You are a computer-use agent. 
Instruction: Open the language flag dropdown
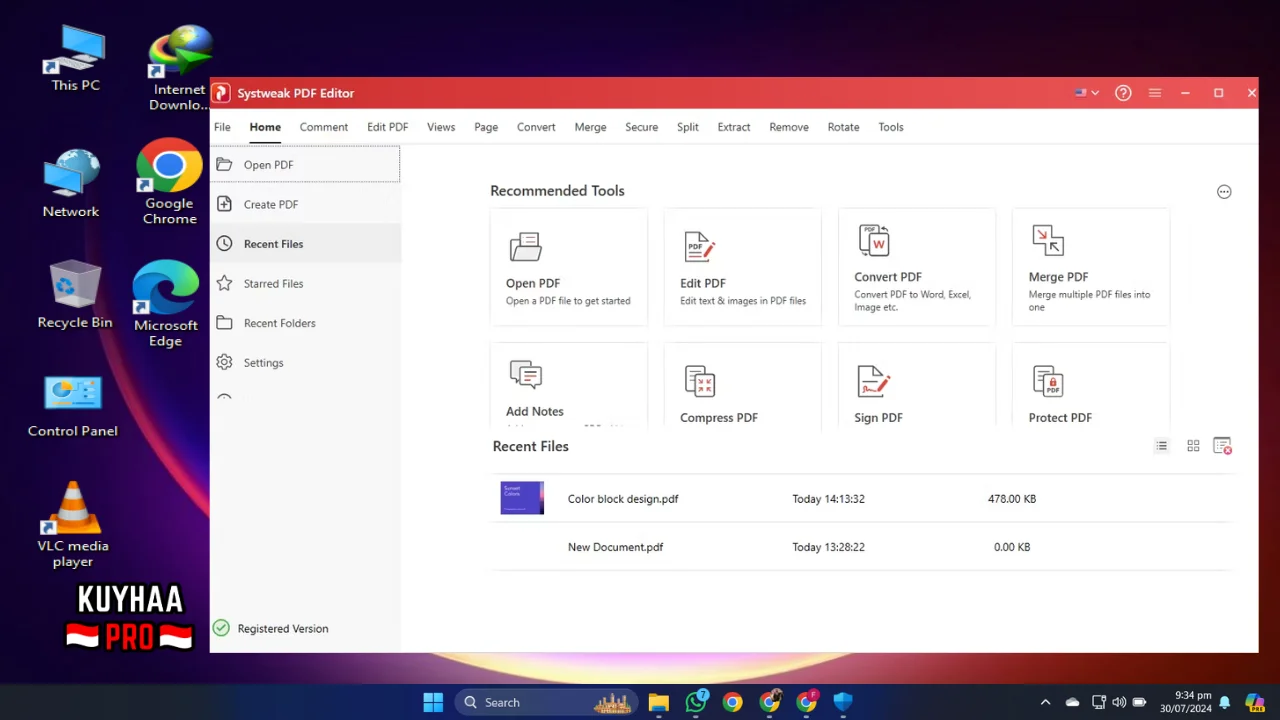1087,93
